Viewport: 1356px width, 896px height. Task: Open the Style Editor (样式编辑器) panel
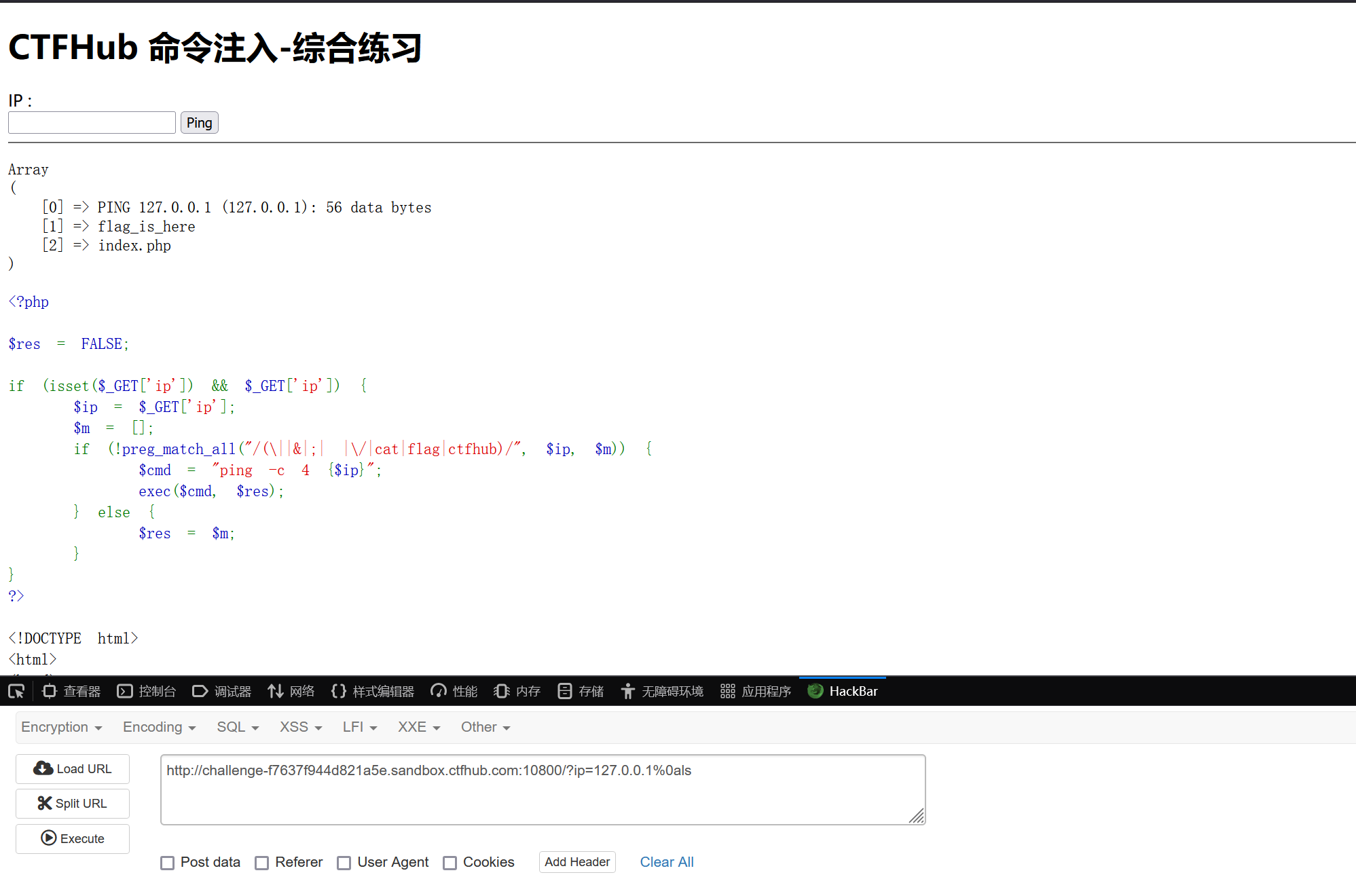(373, 691)
